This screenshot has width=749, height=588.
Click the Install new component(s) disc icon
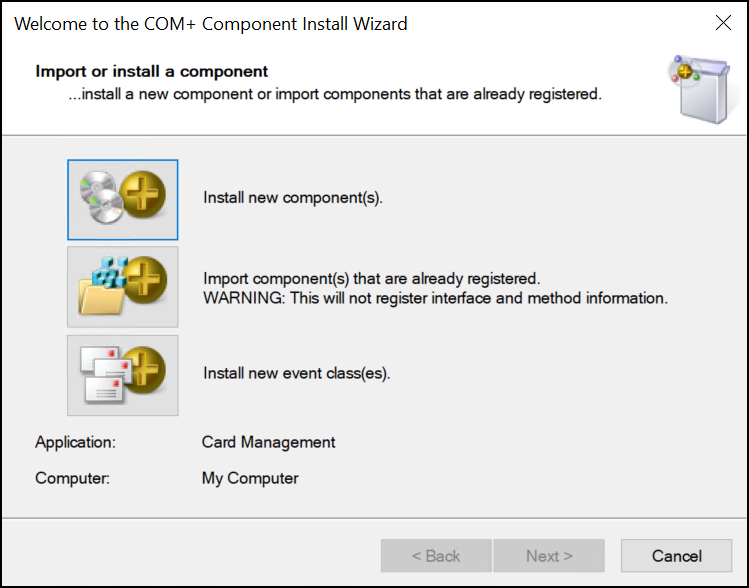click(122, 199)
